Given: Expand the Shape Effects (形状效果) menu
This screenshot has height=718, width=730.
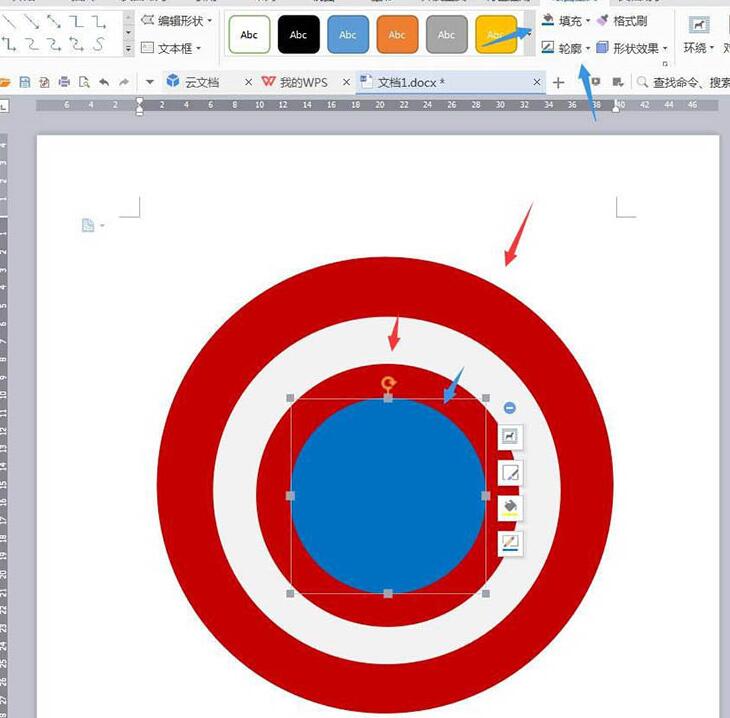Looking at the screenshot, I should [633, 48].
